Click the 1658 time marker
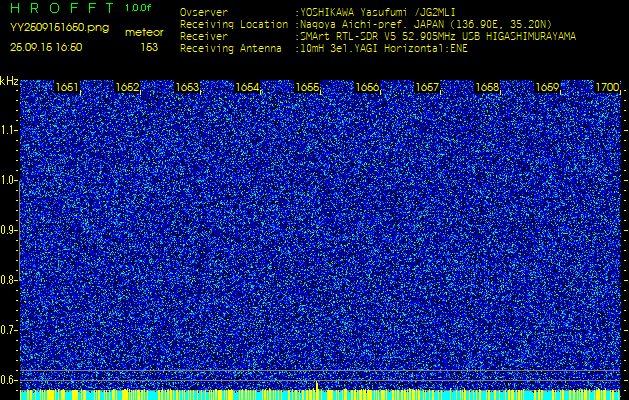 click(487, 87)
